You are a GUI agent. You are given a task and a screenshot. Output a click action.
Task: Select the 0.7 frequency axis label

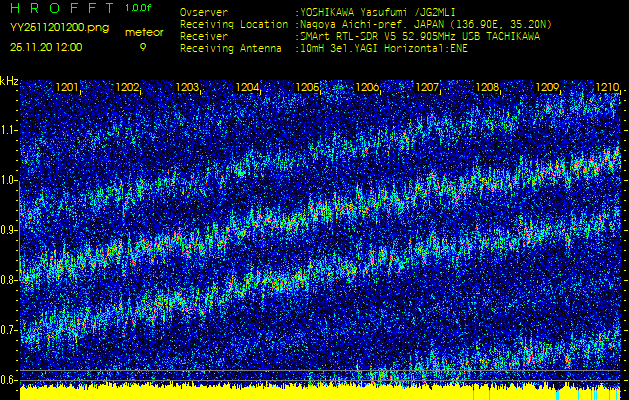[9, 330]
